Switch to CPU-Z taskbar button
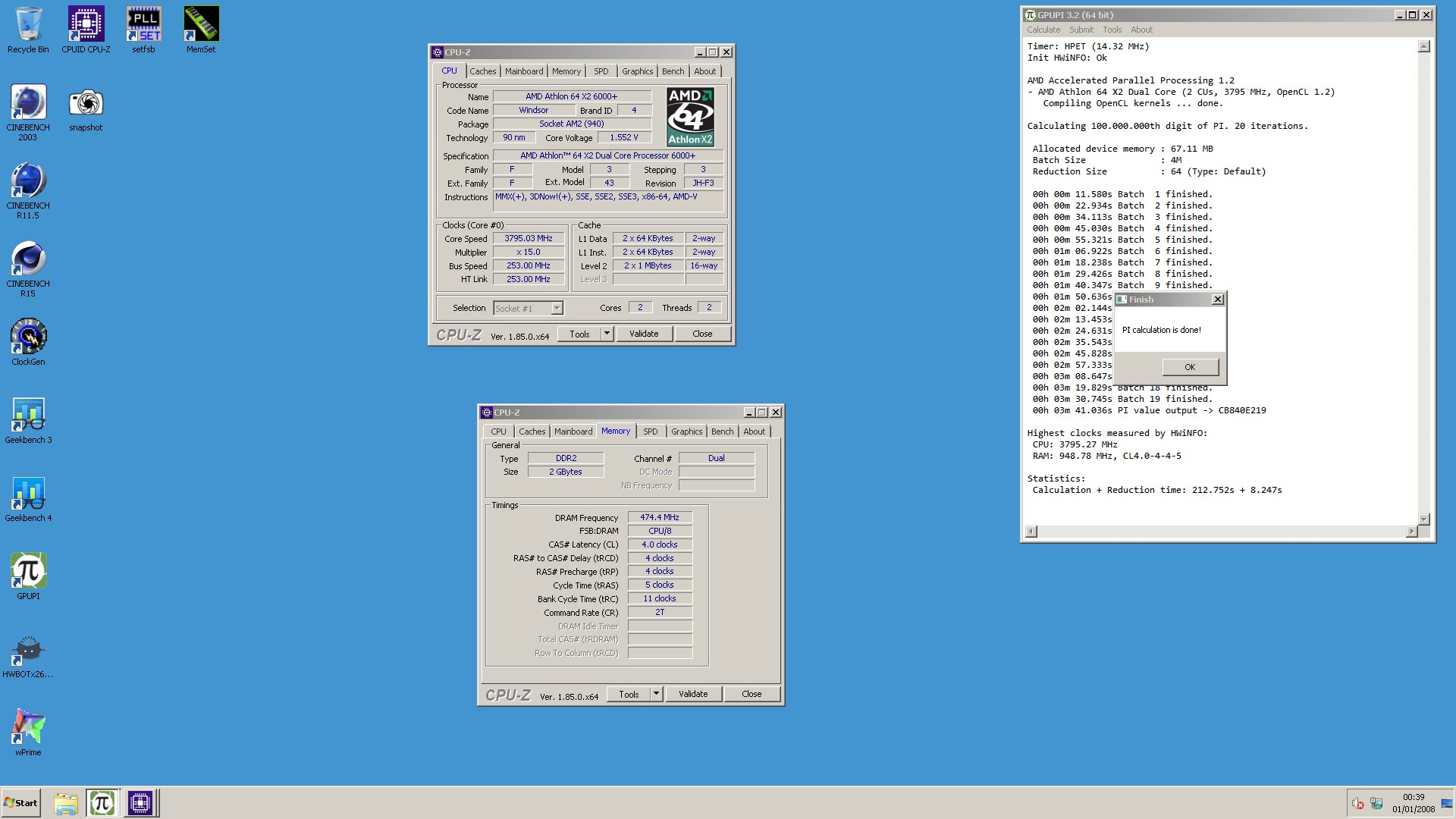Viewport: 1456px width, 819px height. [x=140, y=802]
